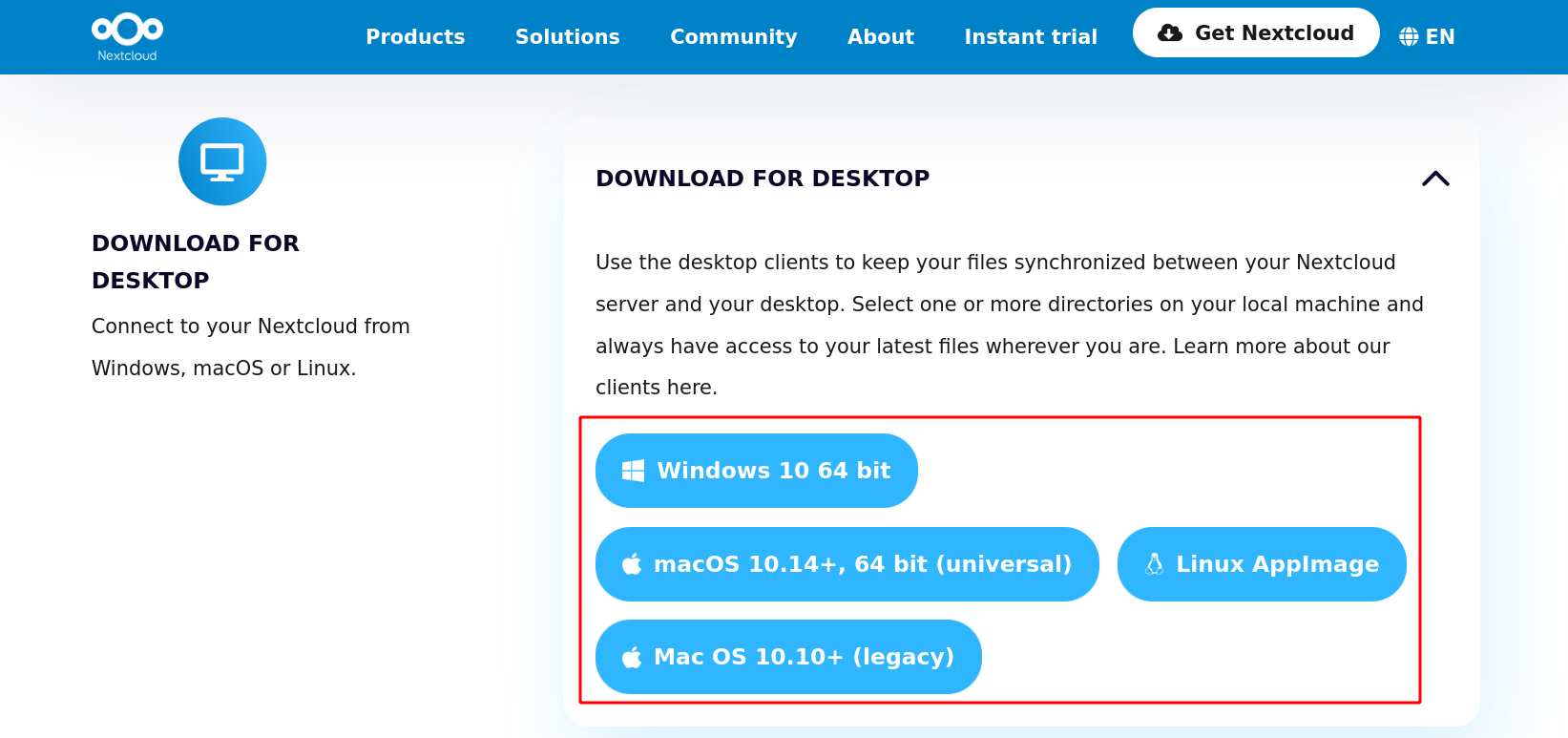
Task: Click the Nextcloud logo in the header
Action: (x=127, y=37)
